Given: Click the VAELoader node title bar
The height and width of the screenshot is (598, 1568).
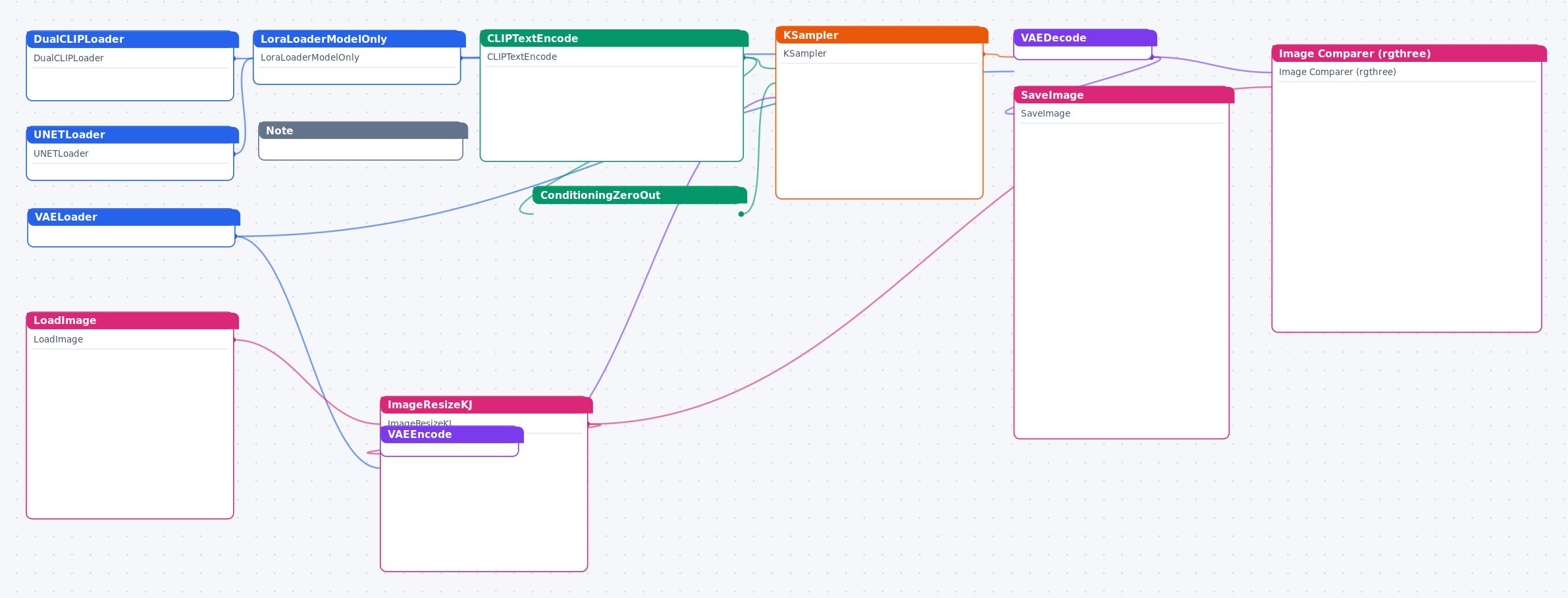Looking at the screenshot, I should (x=134, y=217).
